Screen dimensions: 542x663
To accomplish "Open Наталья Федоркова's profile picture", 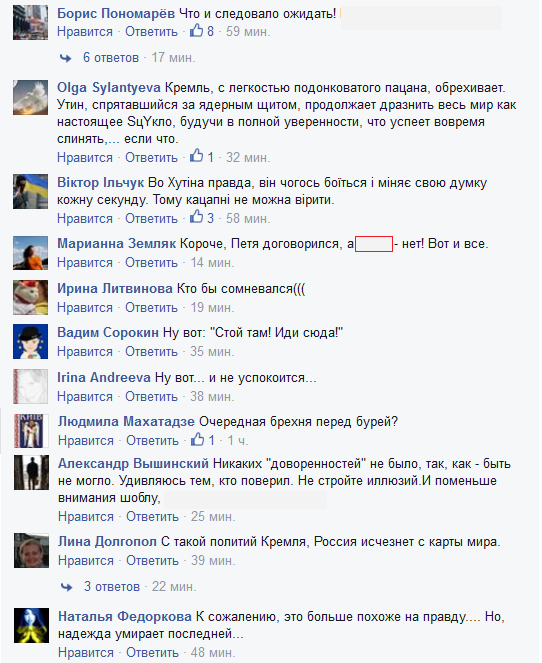I will point(31,626).
